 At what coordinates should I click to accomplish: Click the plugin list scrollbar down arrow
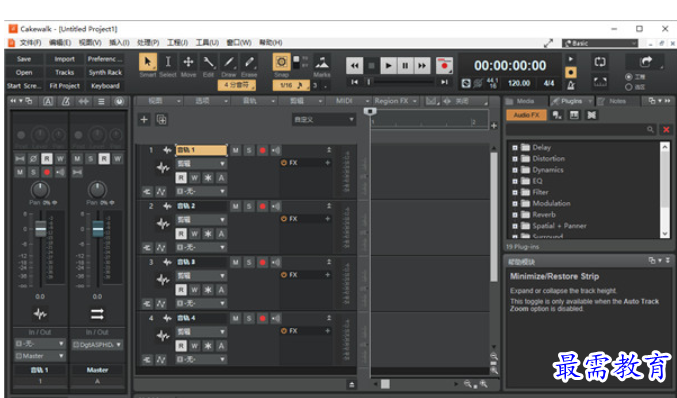click(x=665, y=234)
